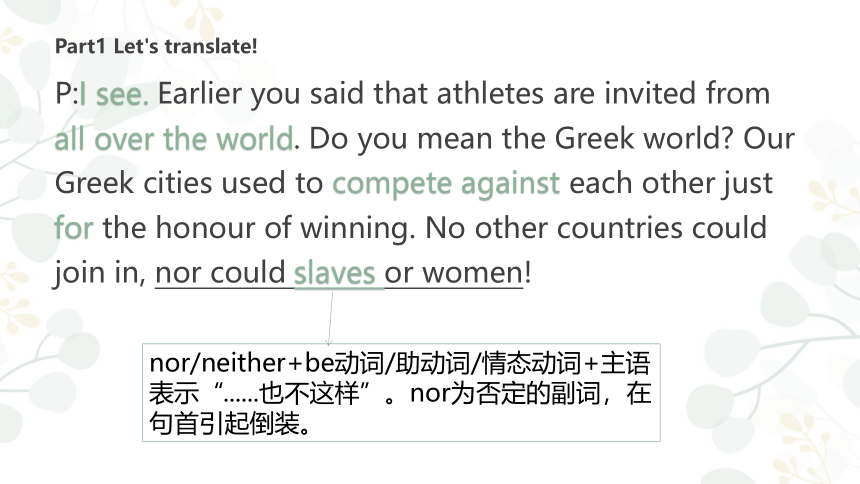Click the phrase "join in," in last line
860x484 pixels.
click(x=100, y=273)
